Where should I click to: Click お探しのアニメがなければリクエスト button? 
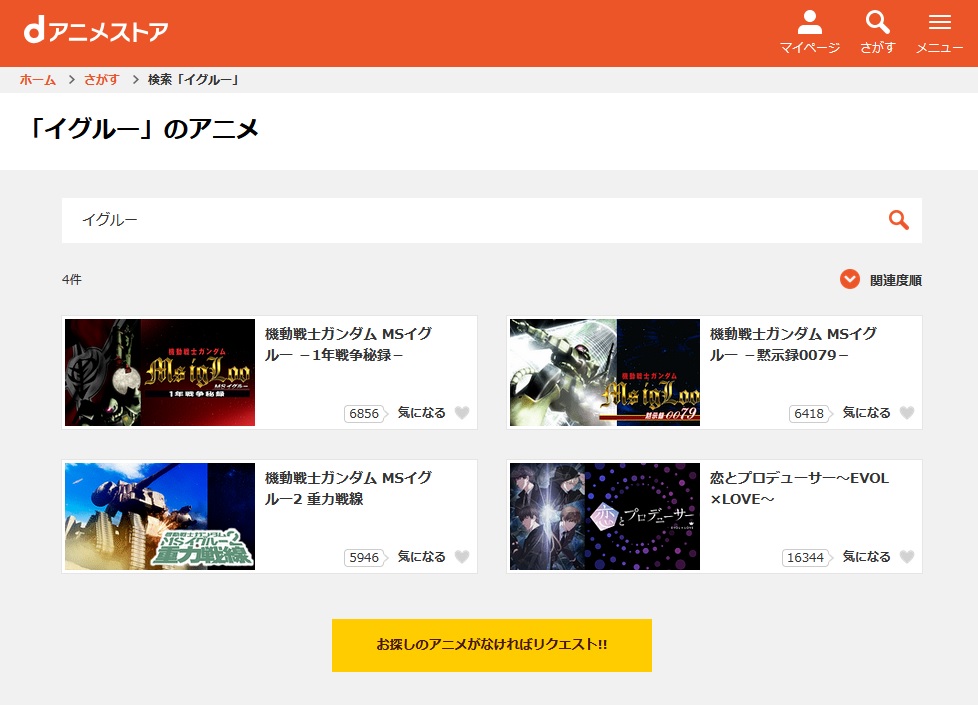tap(491, 645)
